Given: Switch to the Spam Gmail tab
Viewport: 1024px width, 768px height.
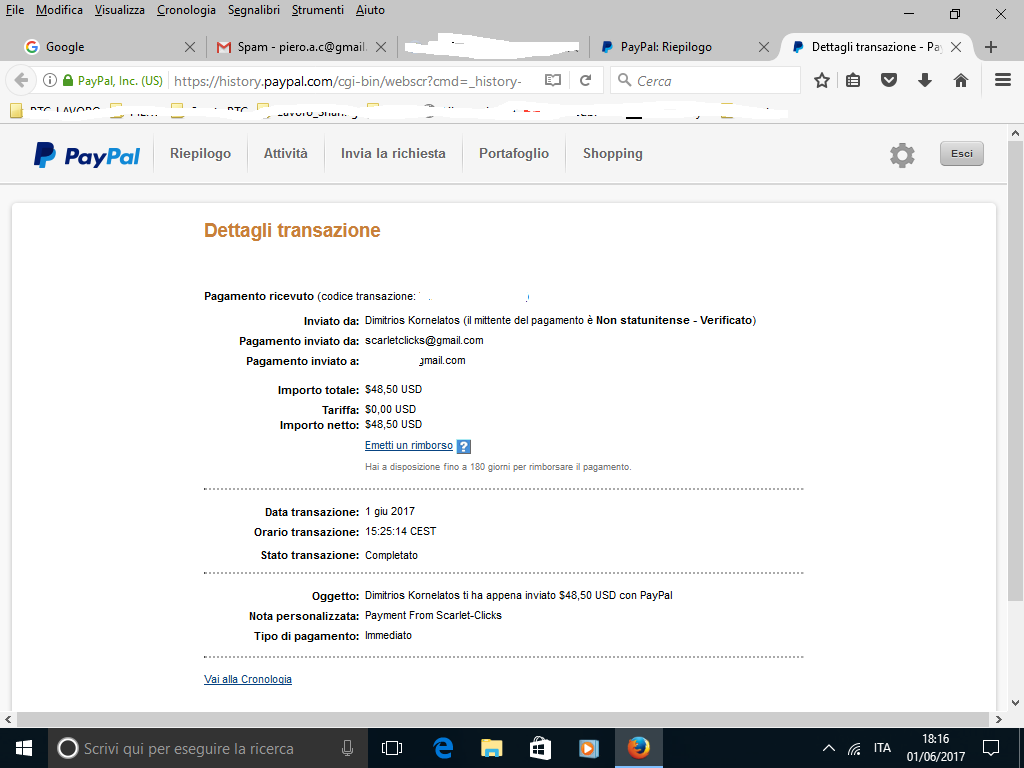Looking at the screenshot, I should [300, 47].
